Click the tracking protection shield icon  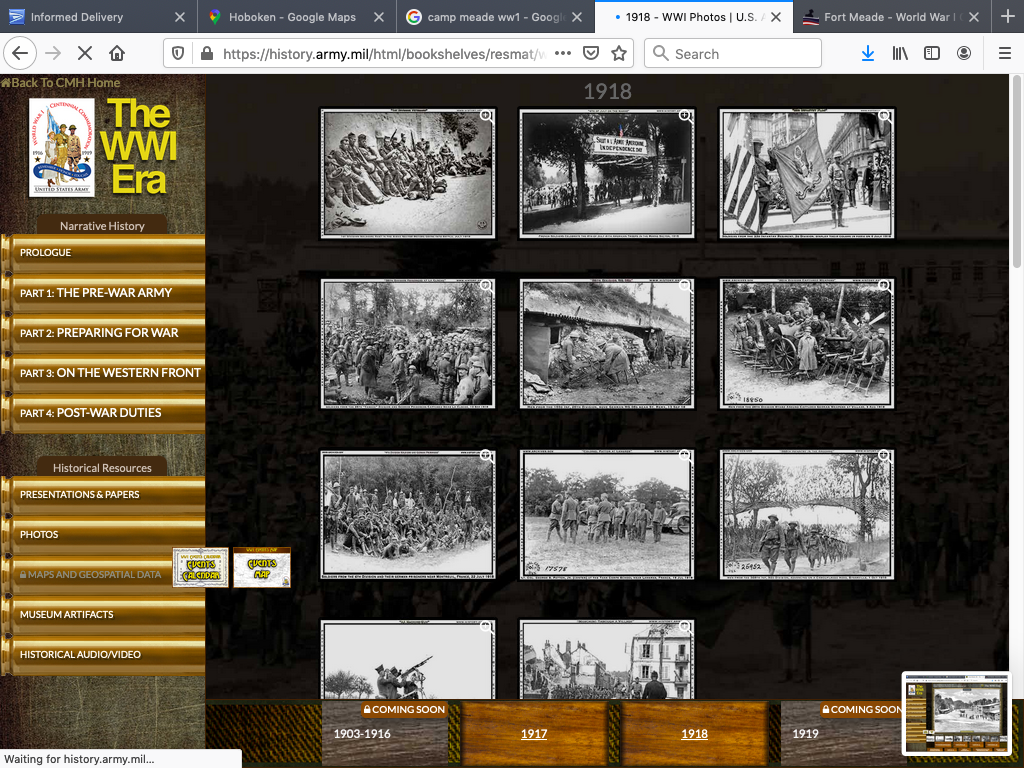[178, 54]
